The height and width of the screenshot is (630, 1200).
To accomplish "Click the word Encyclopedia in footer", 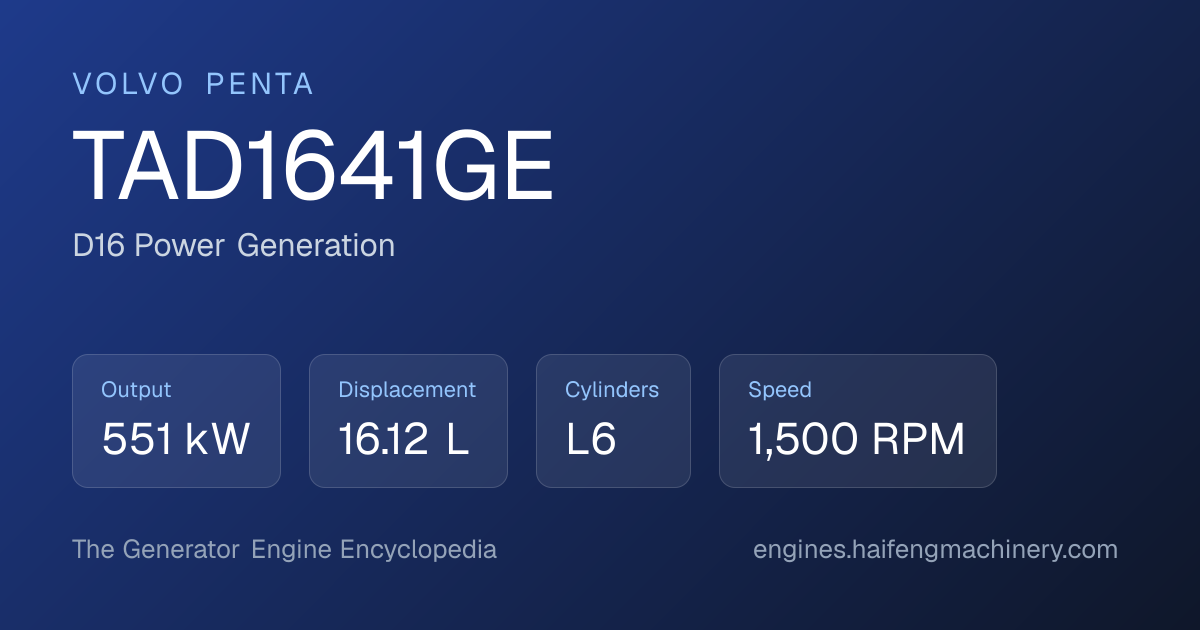I will pyautogui.click(x=418, y=550).
